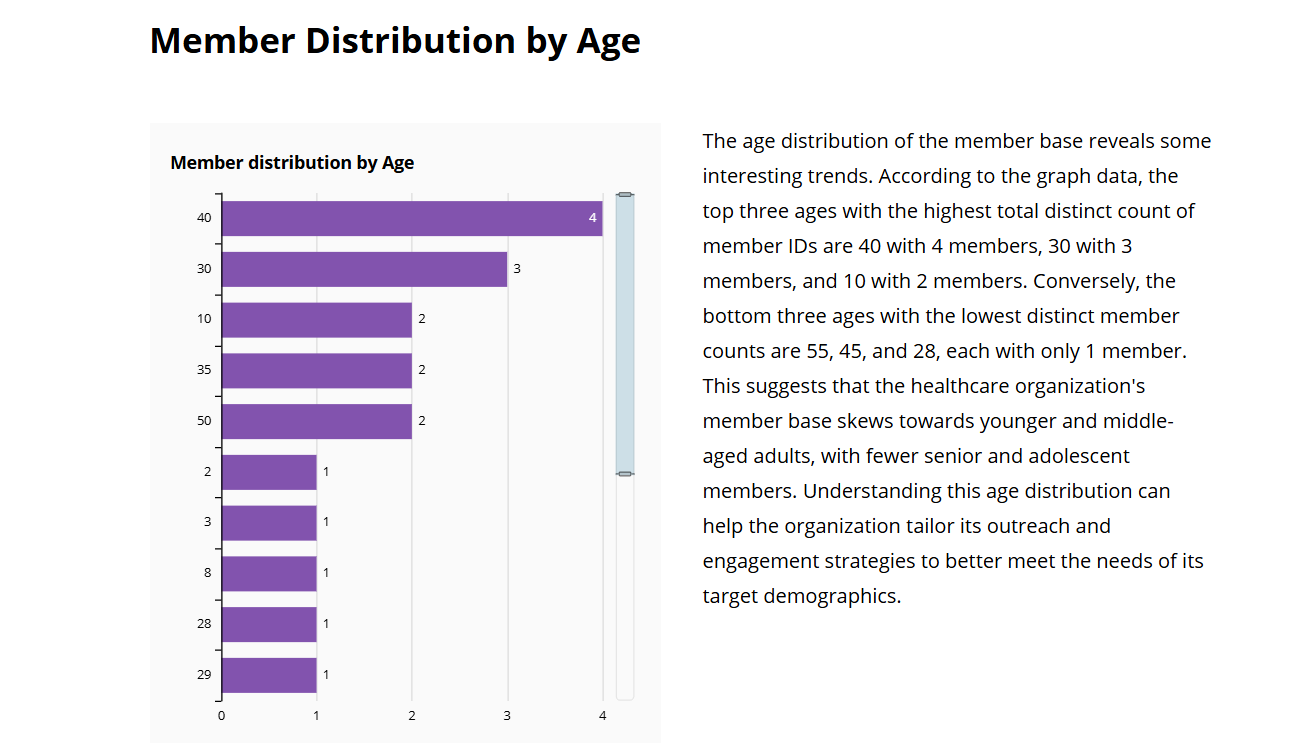Select the bar labeled age 28
The height and width of the screenshot is (743, 1314).
[268, 622]
